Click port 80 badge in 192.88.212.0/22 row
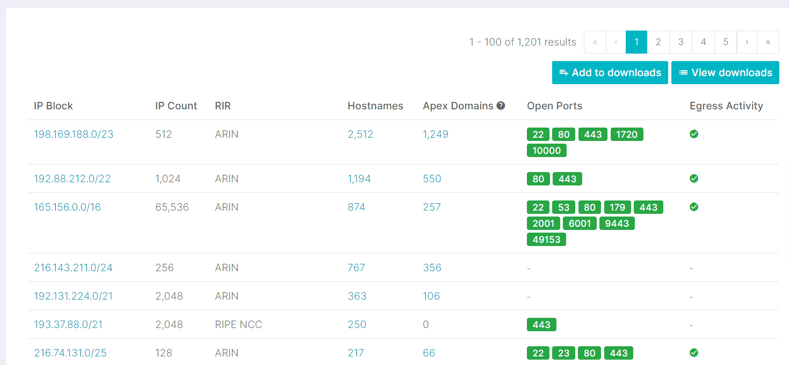789x365 pixels. click(x=538, y=179)
